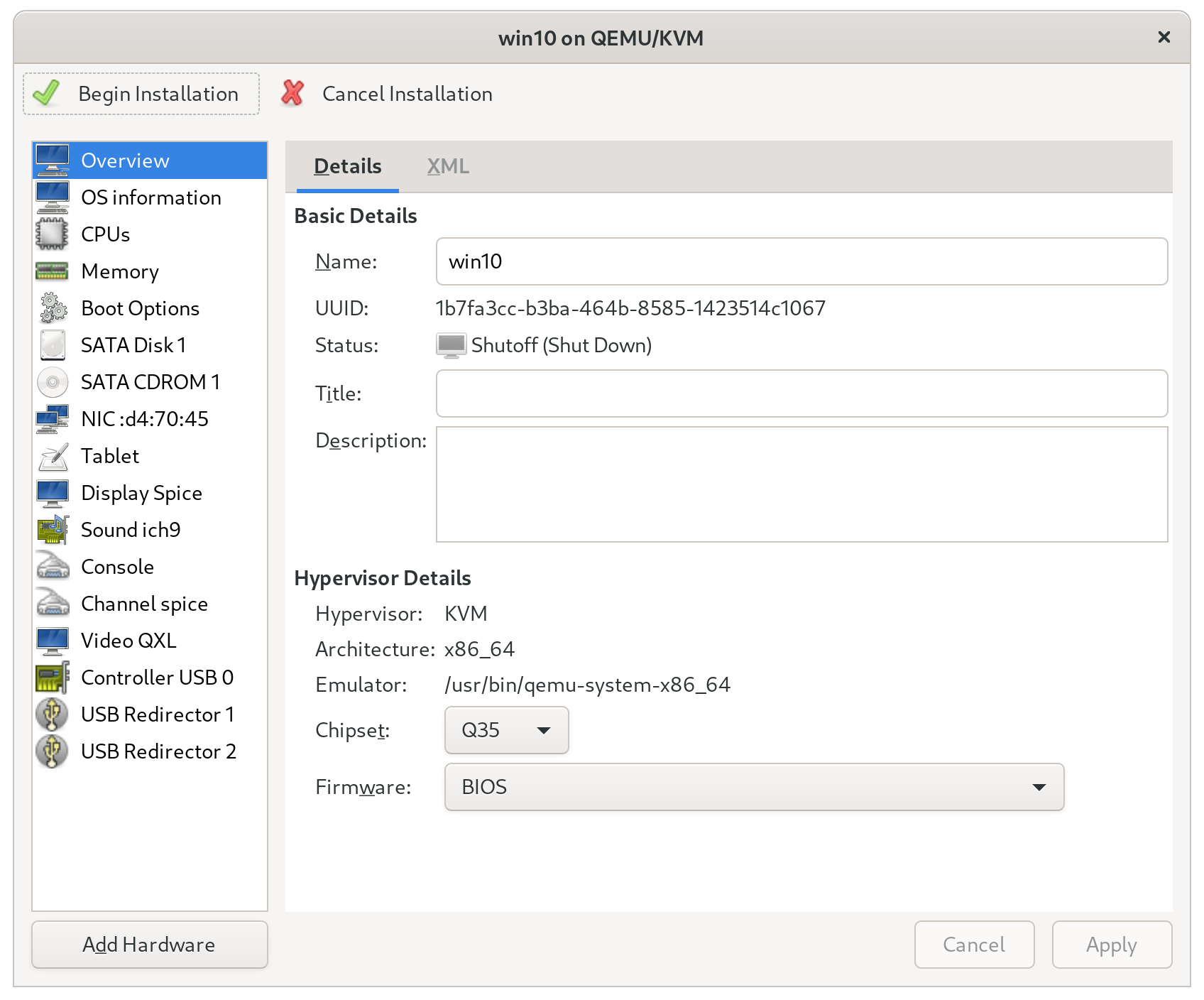Screen dimensions: 1204x1000
Task: Open the Firmware BIOS dropdown
Action: click(x=753, y=787)
